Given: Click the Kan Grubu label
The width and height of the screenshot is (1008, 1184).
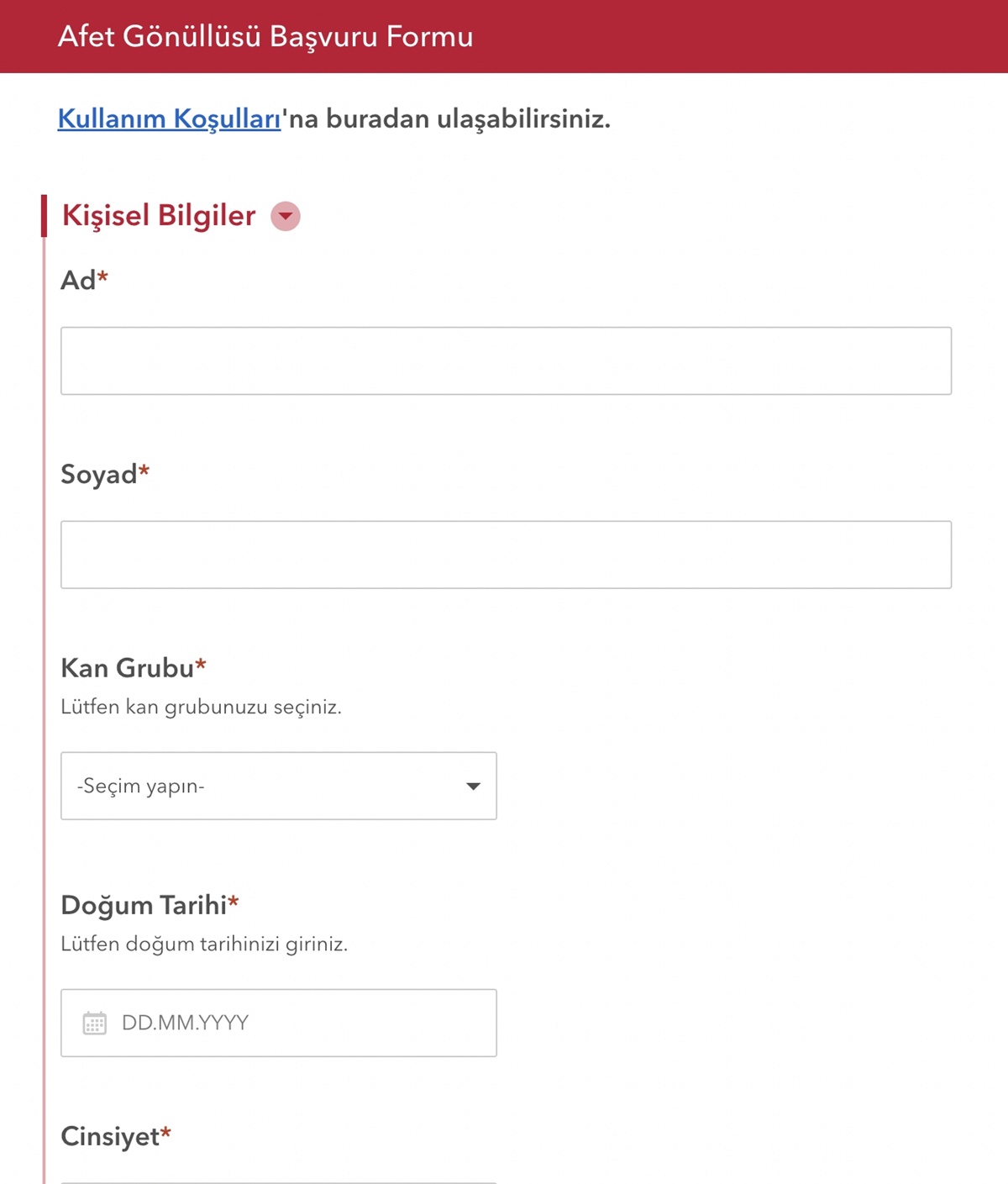Looking at the screenshot, I should [x=133, y=668].
